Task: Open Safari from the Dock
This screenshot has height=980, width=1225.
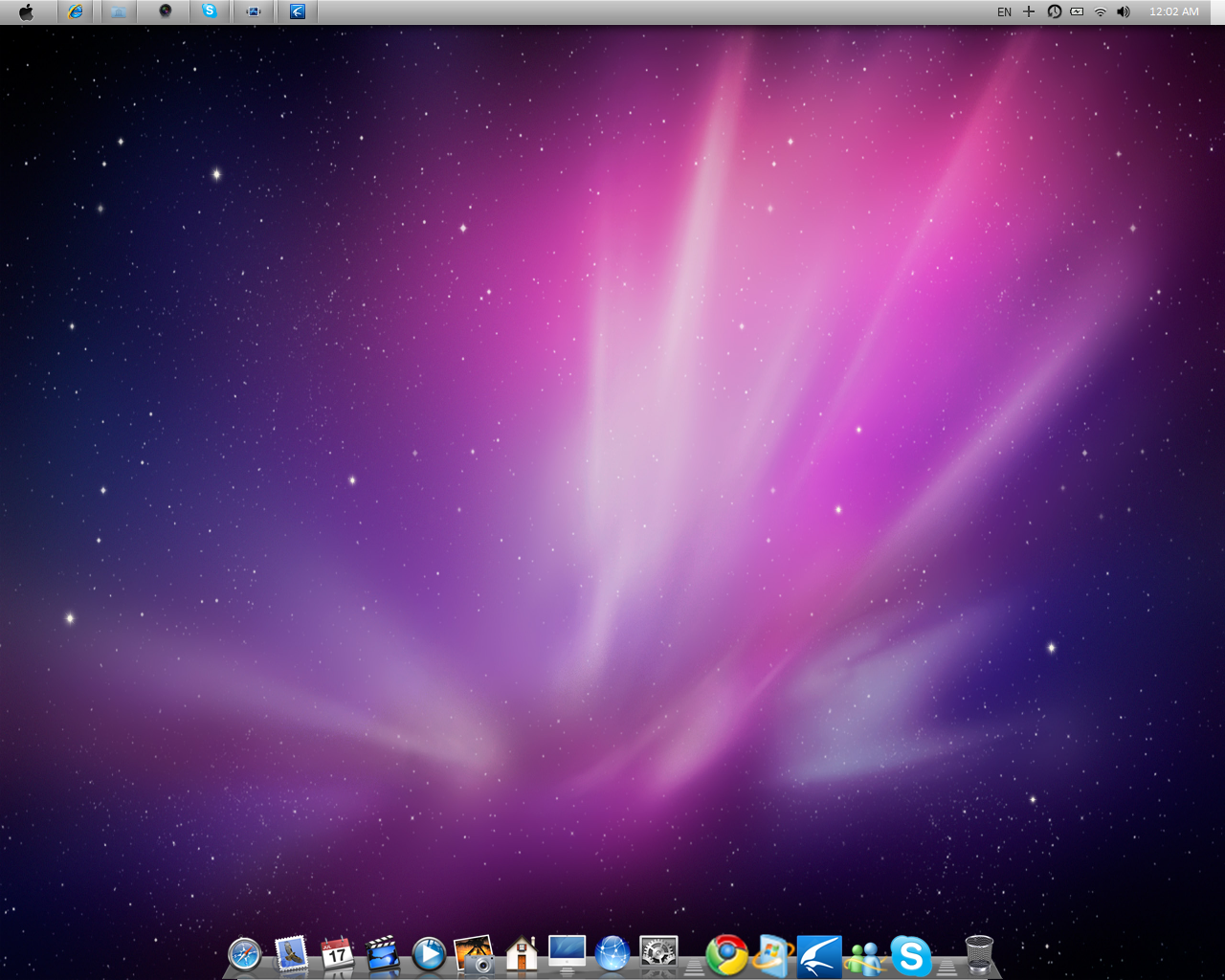Action: point(245,955)
